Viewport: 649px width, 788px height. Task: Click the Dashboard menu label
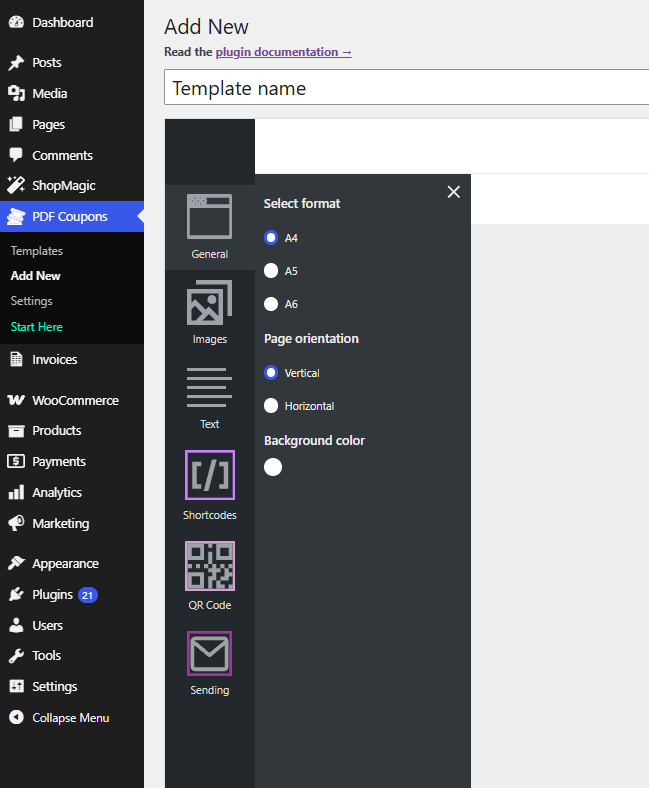click(63, 23)
